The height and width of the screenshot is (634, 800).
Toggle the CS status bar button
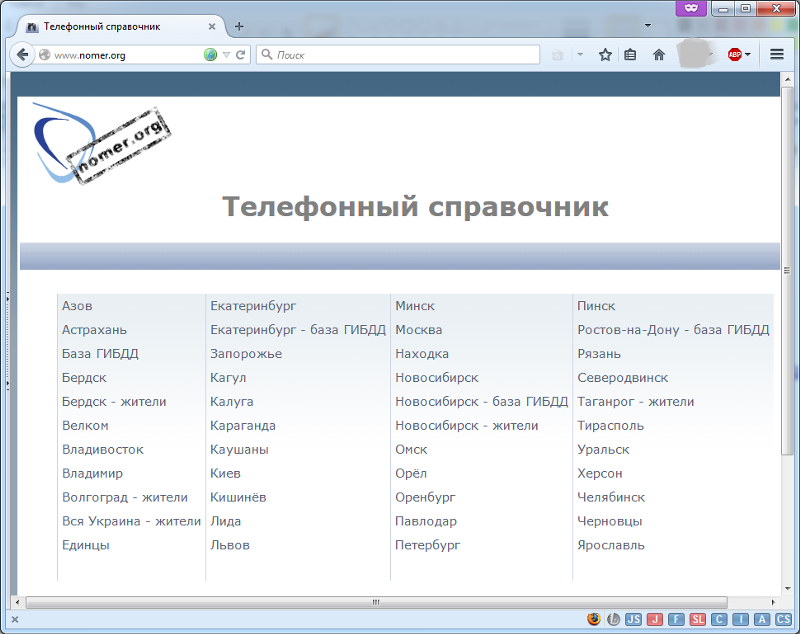point(783,619)
